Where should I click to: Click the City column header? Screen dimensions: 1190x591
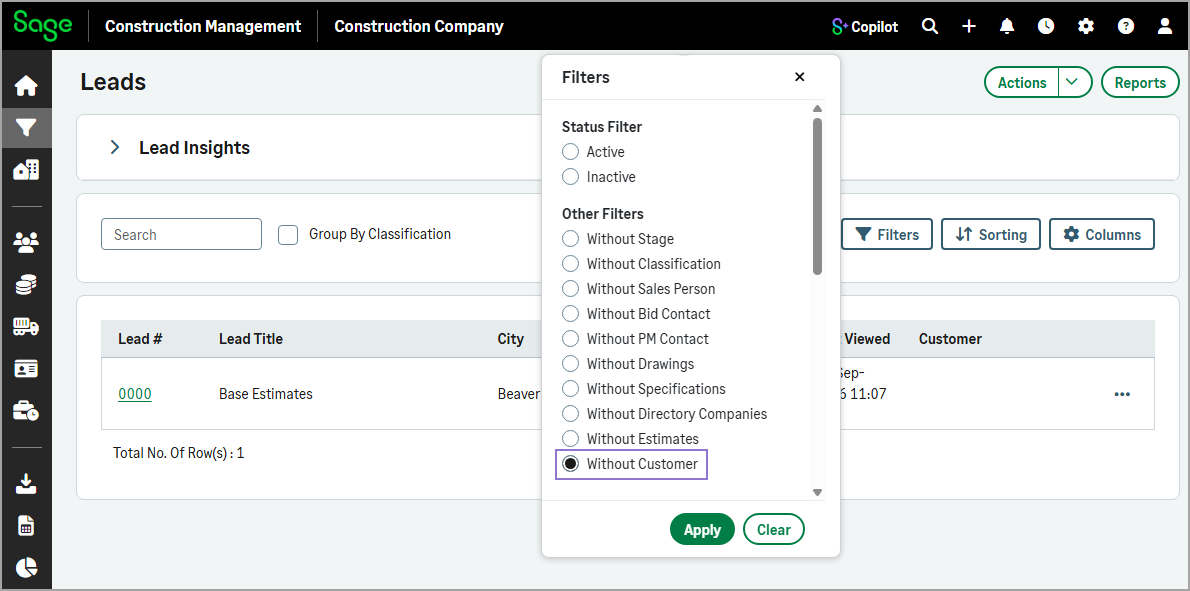[511, 339]
